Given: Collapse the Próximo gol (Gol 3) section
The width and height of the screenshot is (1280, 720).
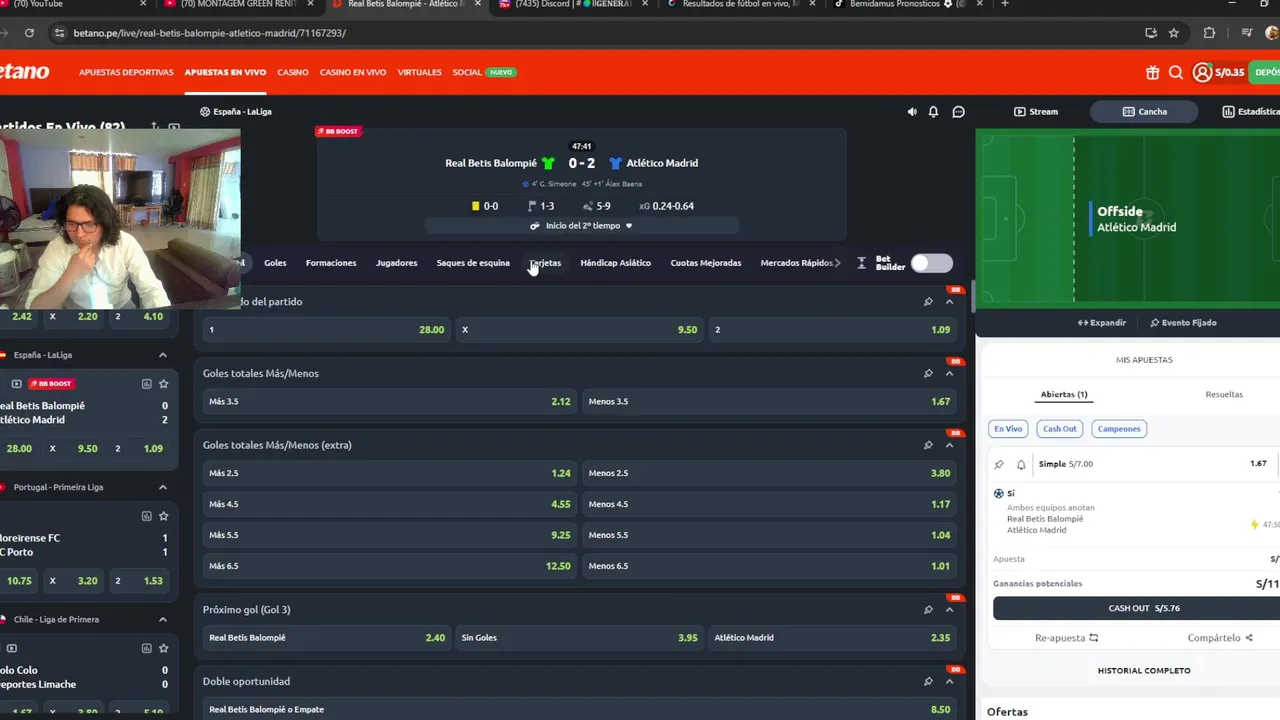Looking at the screenshot, I should pyautogui.click(x=949, y=609).
